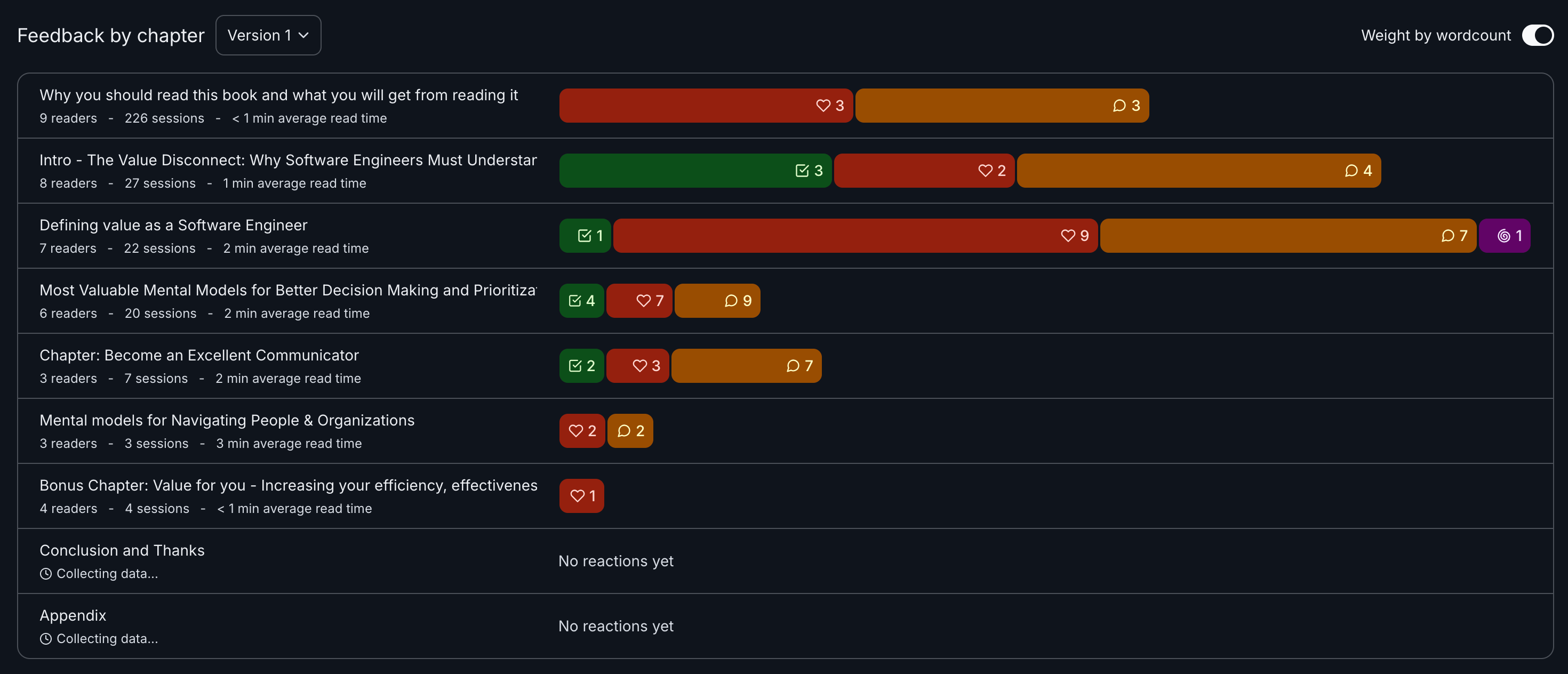The image size is (1568, 674).
Task: Click comment icon showing 9 in Mental Models row
Action: [731, 301]
